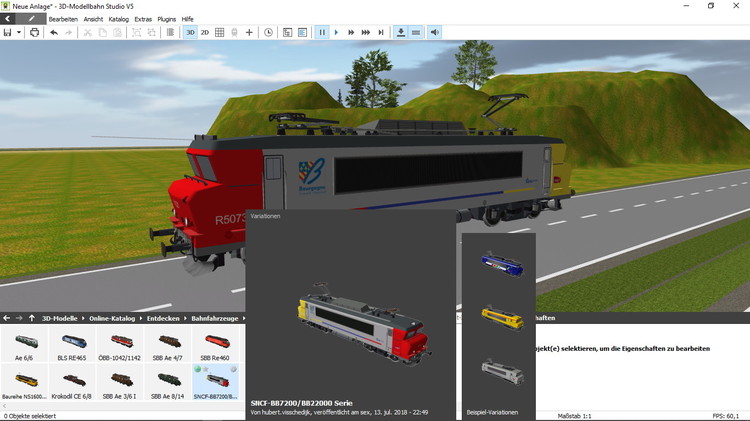Screen dimensions: 750x421
Task: Open the save options dropdown arrow
Action: pos(19,33)
